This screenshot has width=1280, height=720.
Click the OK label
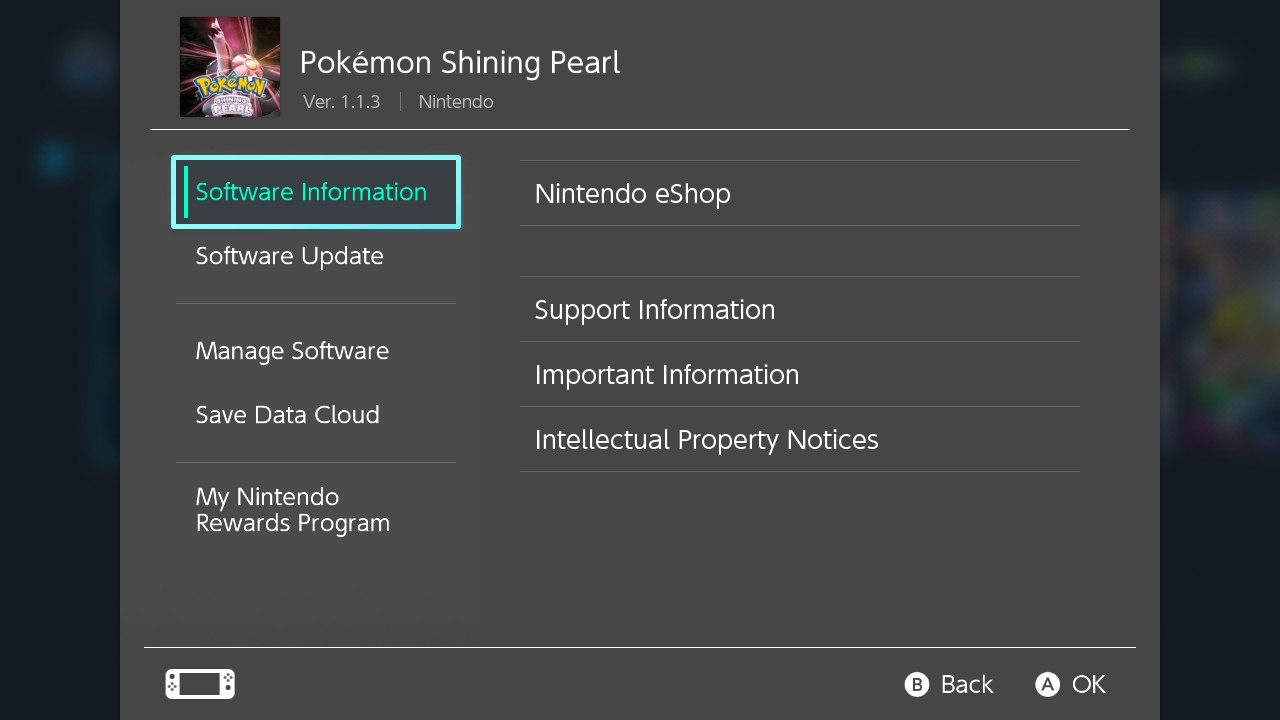coord(1088,685)
